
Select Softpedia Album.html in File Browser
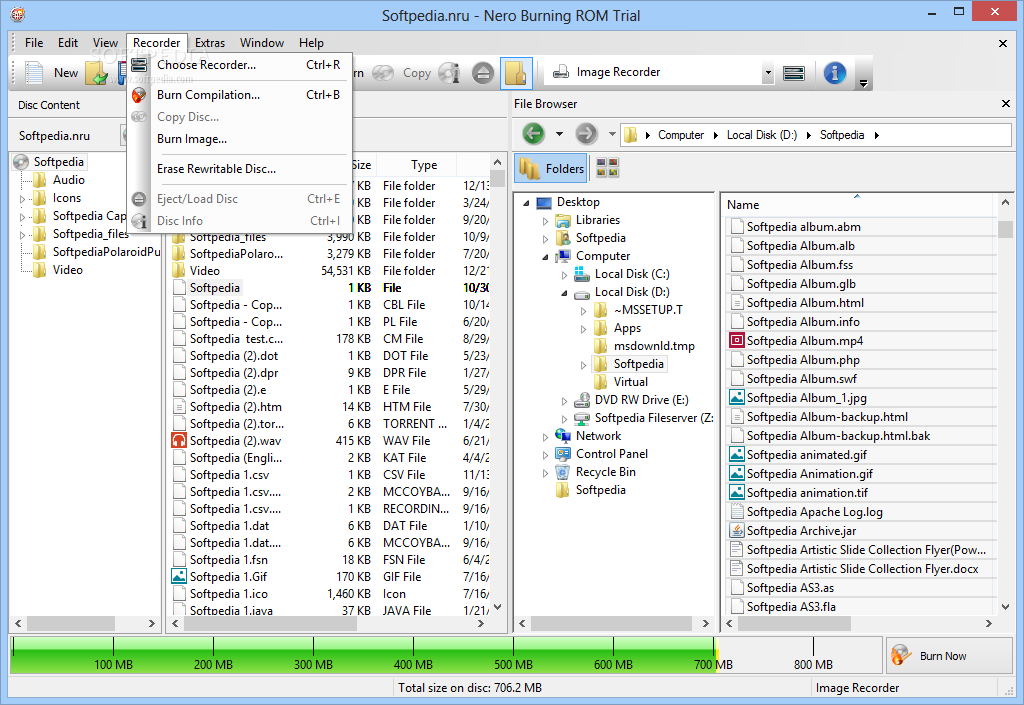point(805,303)
